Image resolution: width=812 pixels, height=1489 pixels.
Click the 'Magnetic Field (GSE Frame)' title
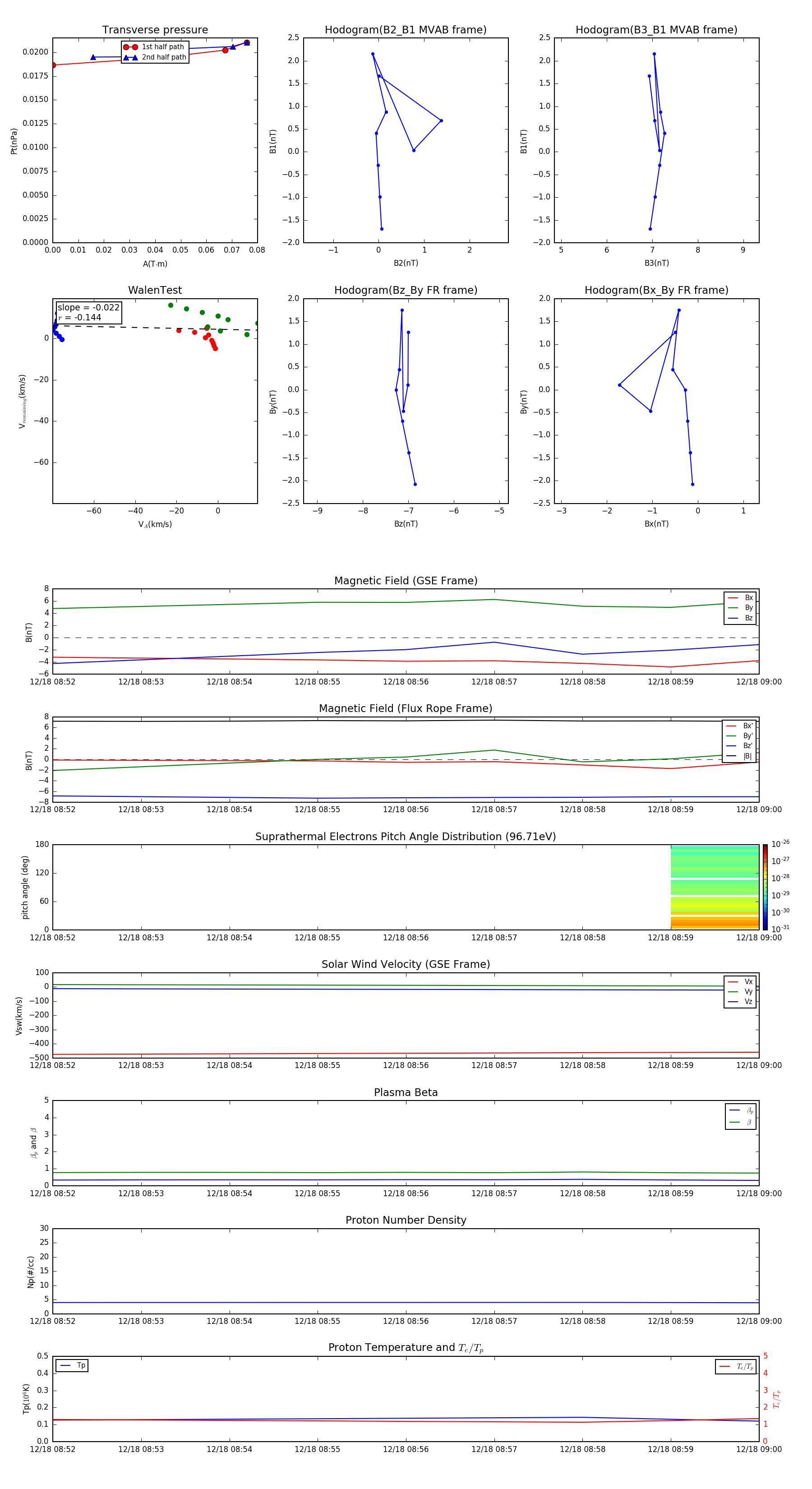pos(406,581)
